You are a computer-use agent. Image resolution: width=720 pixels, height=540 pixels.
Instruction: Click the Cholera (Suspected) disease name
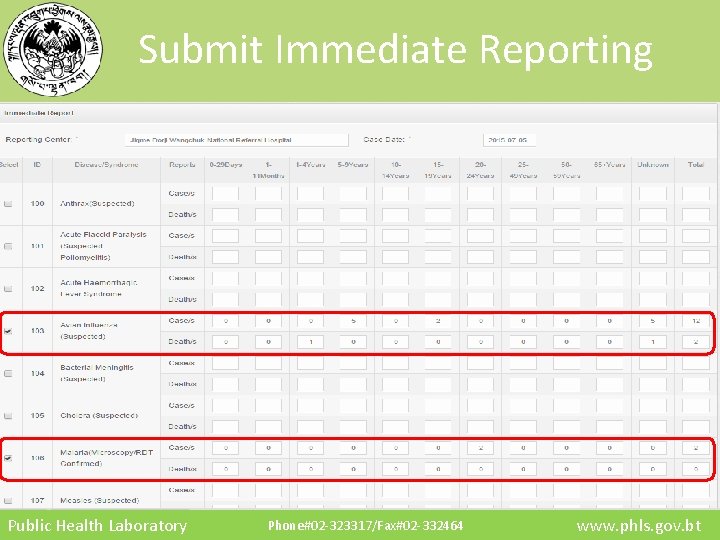99,416
